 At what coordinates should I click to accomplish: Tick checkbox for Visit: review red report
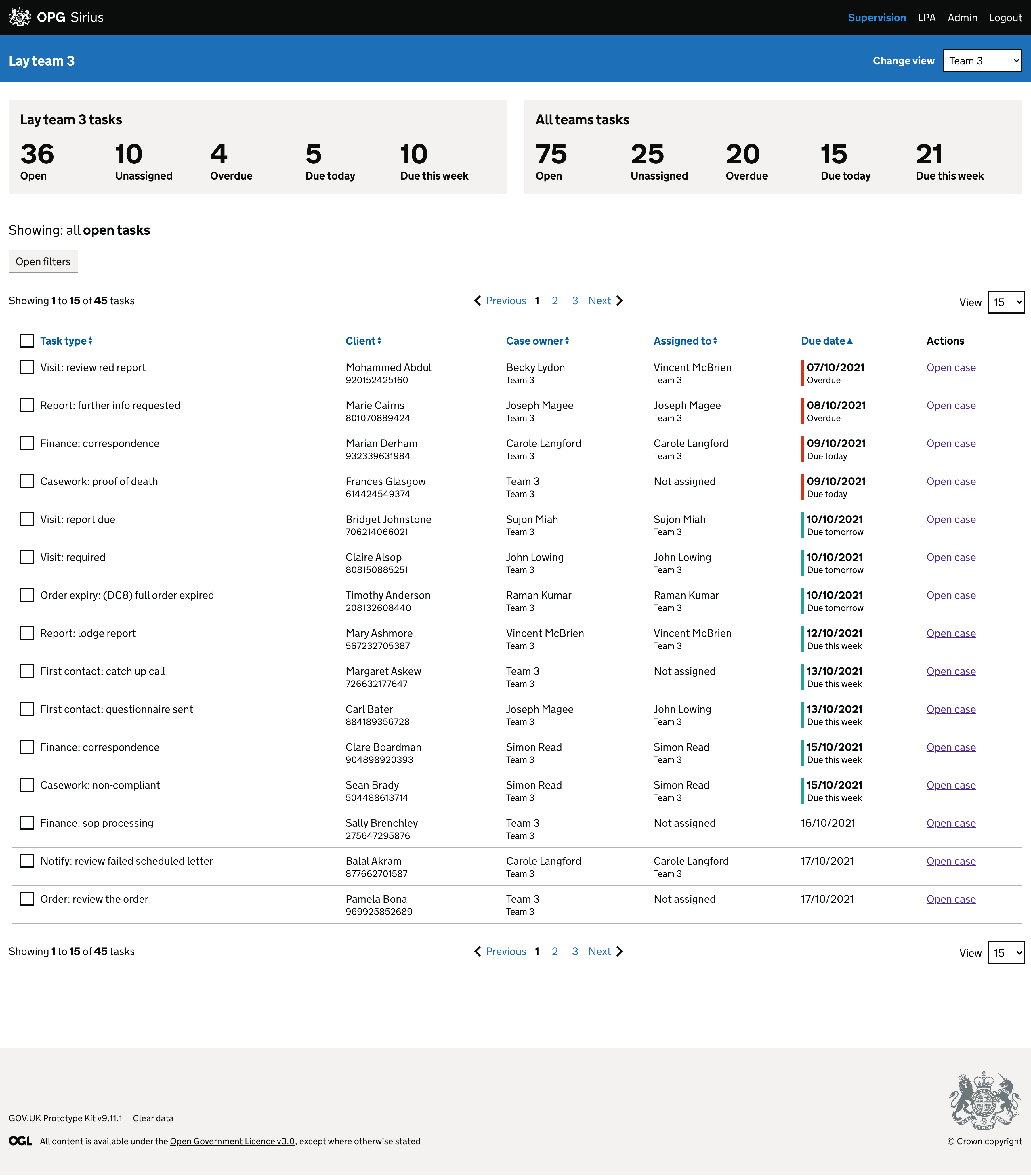27,367
